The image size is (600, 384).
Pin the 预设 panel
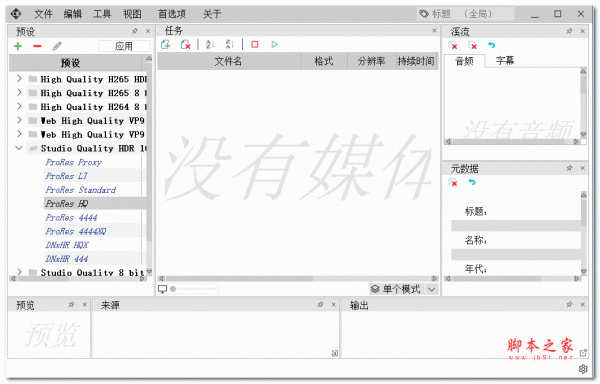pyautogui.click(x=135, y=31)
